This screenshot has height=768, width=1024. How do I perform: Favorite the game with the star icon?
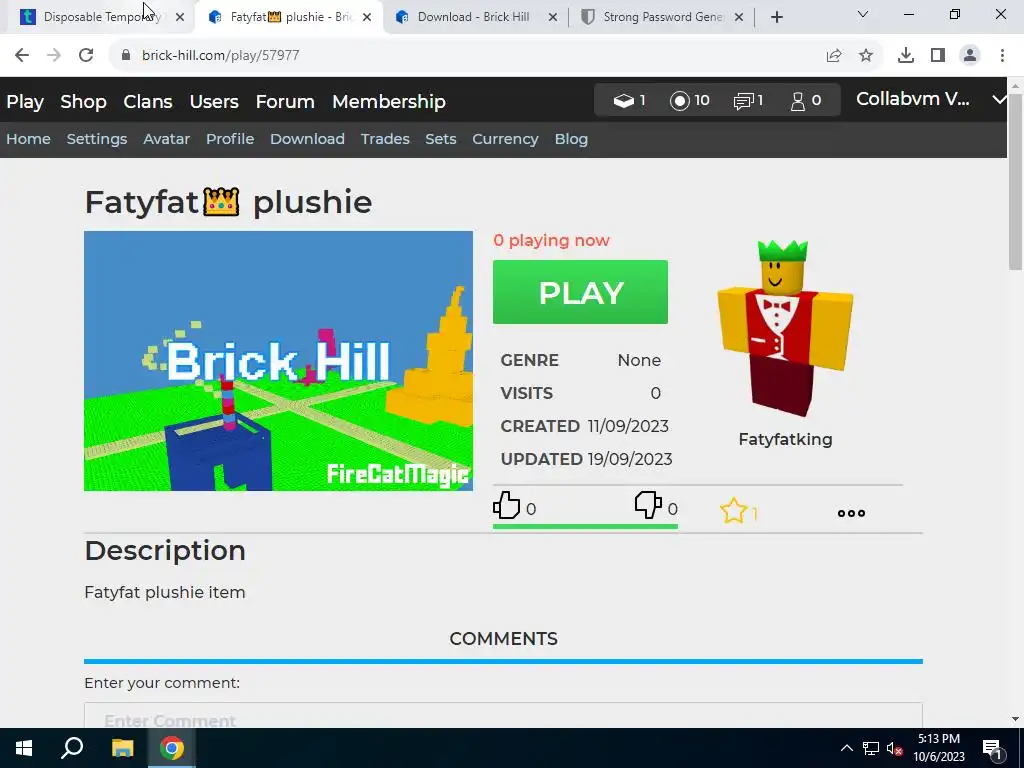(x=733, y=511)
